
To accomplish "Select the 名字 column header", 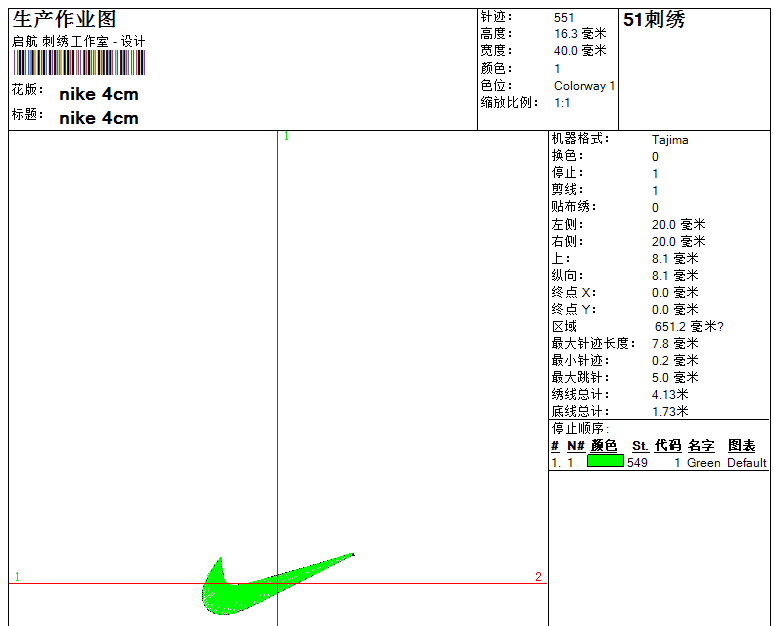I will click(701, 446).
